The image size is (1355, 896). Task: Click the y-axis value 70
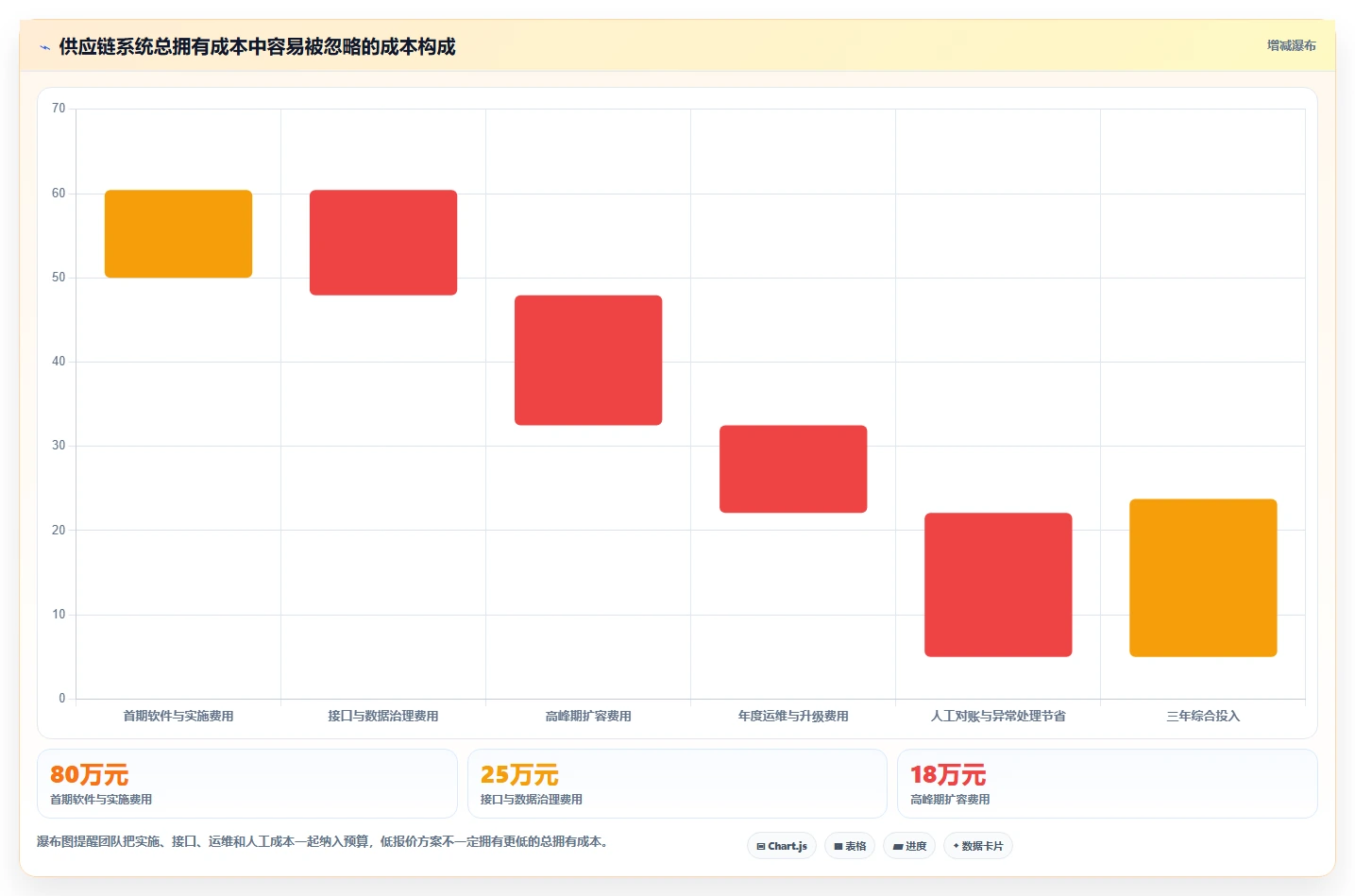[59, 109]
